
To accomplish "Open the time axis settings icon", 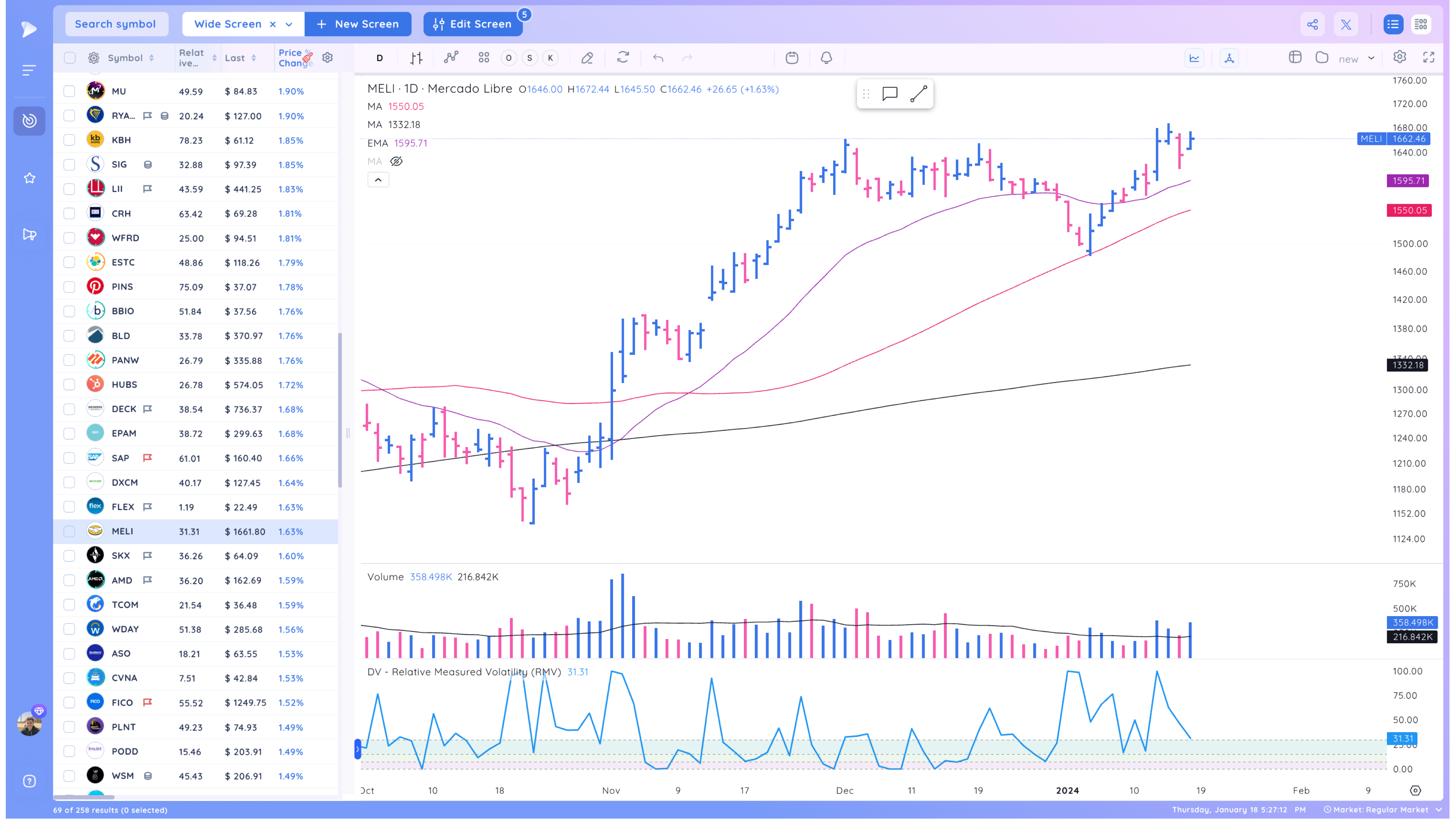I will coord(1415,790).
